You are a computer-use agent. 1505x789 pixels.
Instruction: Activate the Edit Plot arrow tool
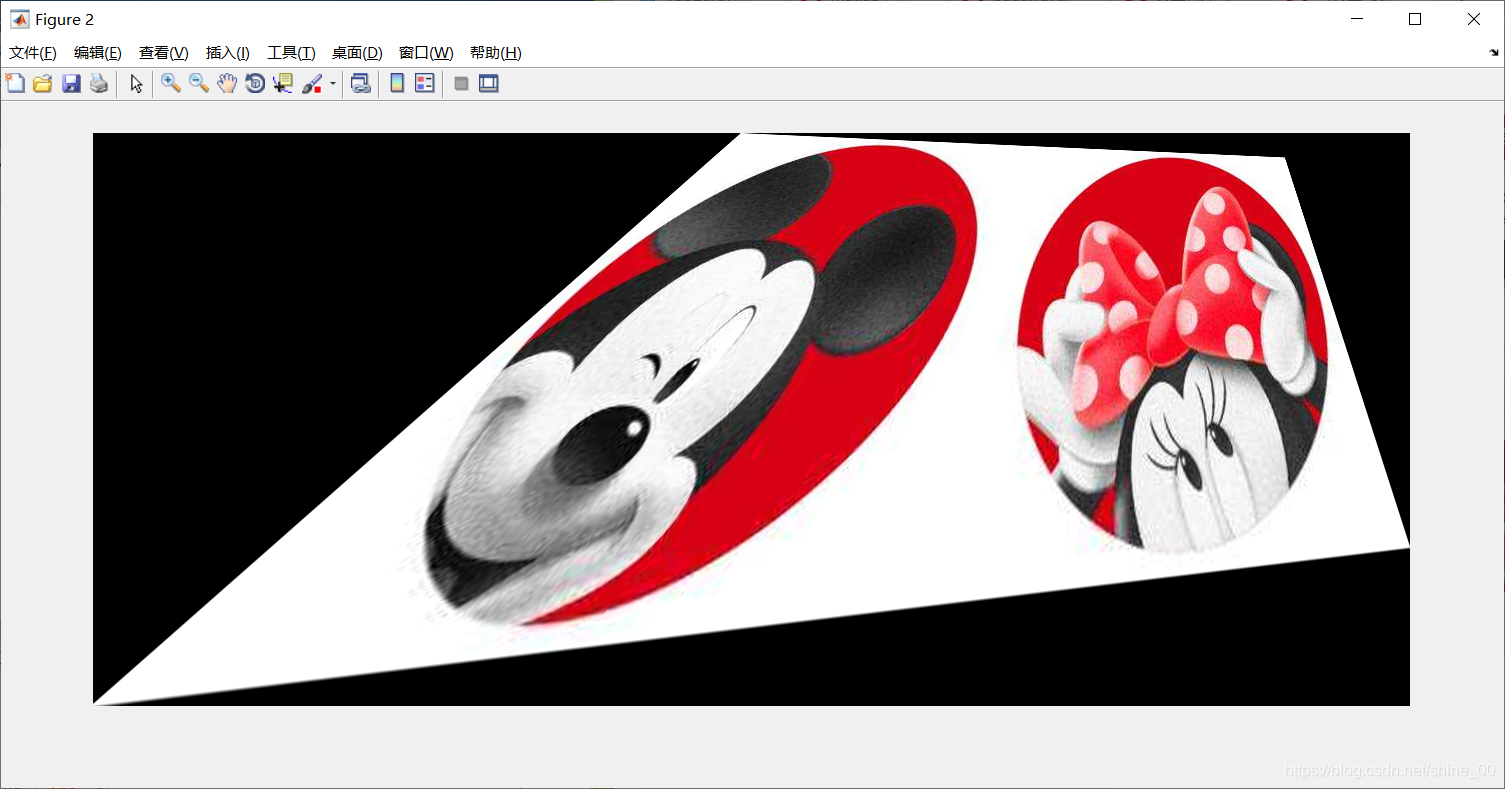pyautogui.click(x=136, y=84)
